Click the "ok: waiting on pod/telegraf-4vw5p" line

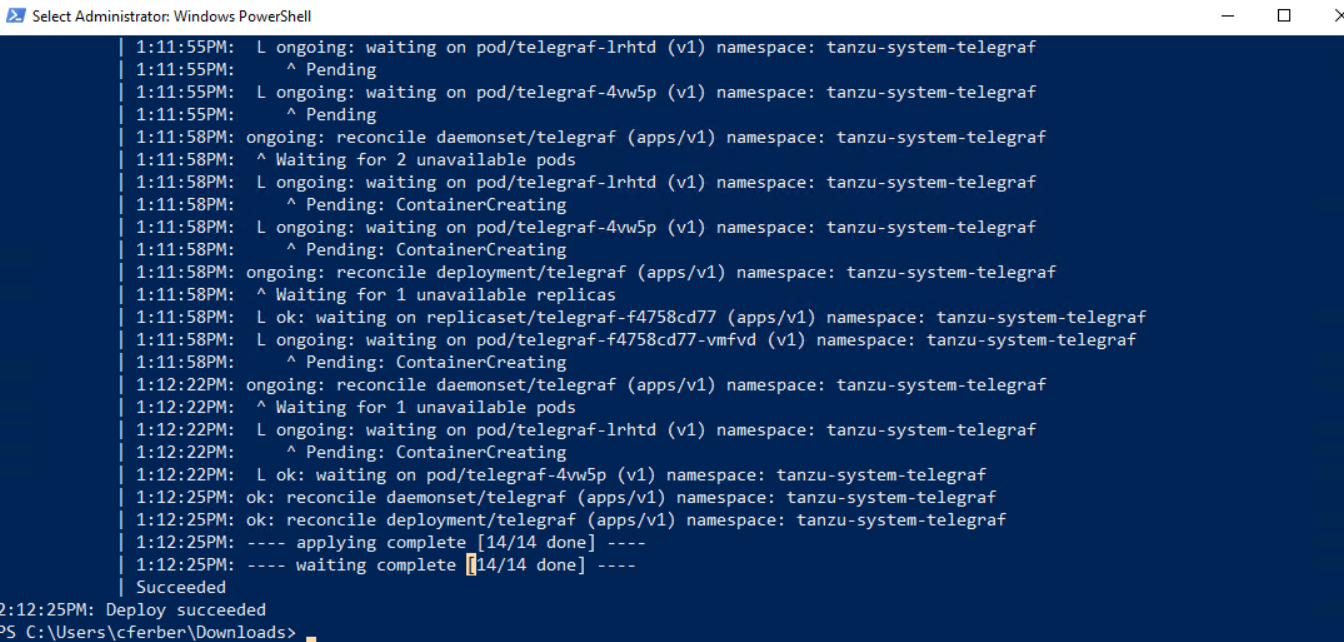tap(621, 475)
